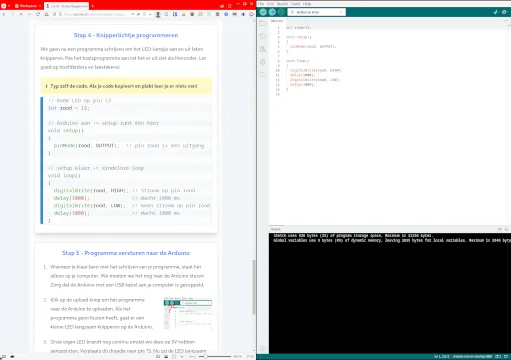Select the active Vivaldi browser page tab
The width and height of the screenshot is (511, 360).
click(66, 6)
